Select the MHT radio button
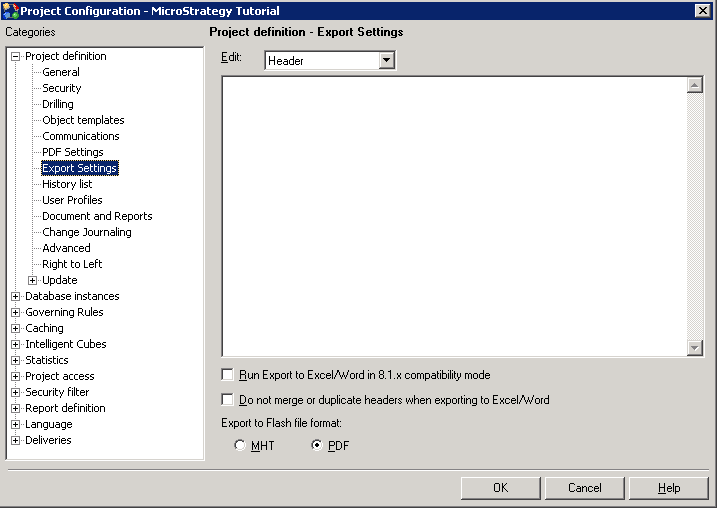Image resolution: width=718 pixels, height=511 pixels. click(x=240, y=445)
